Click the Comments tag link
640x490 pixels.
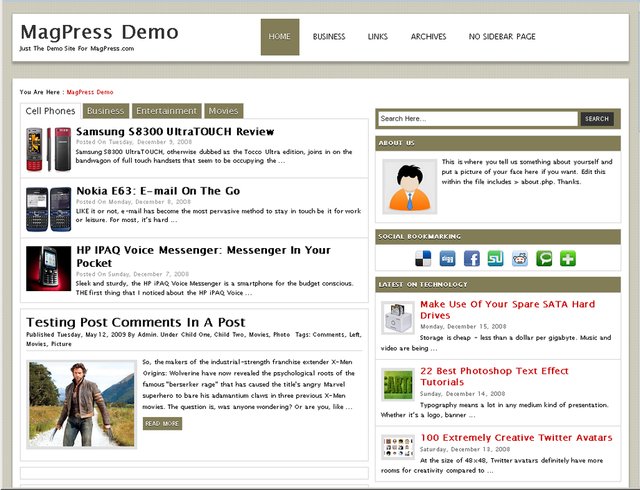(x=329, y=335)
